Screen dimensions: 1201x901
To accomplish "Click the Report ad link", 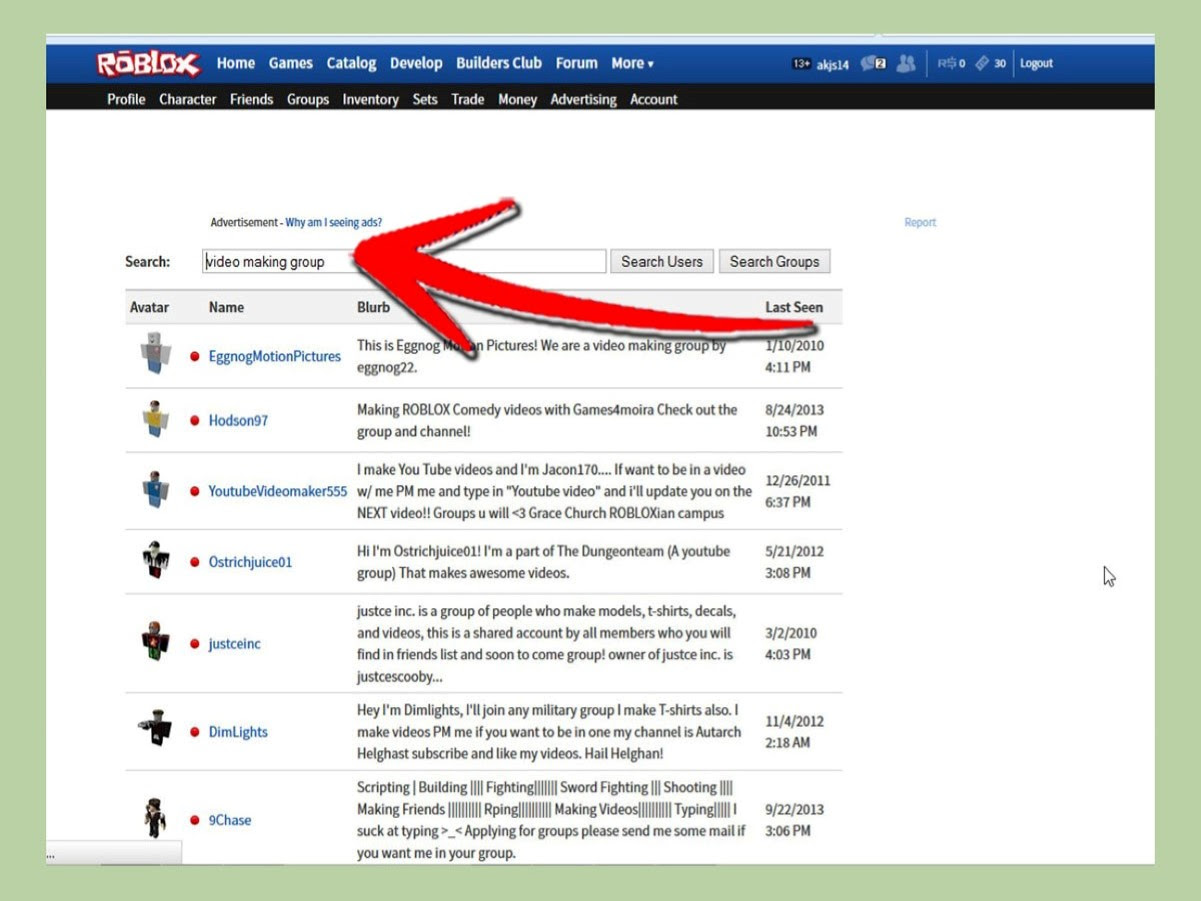I will 920,222.
